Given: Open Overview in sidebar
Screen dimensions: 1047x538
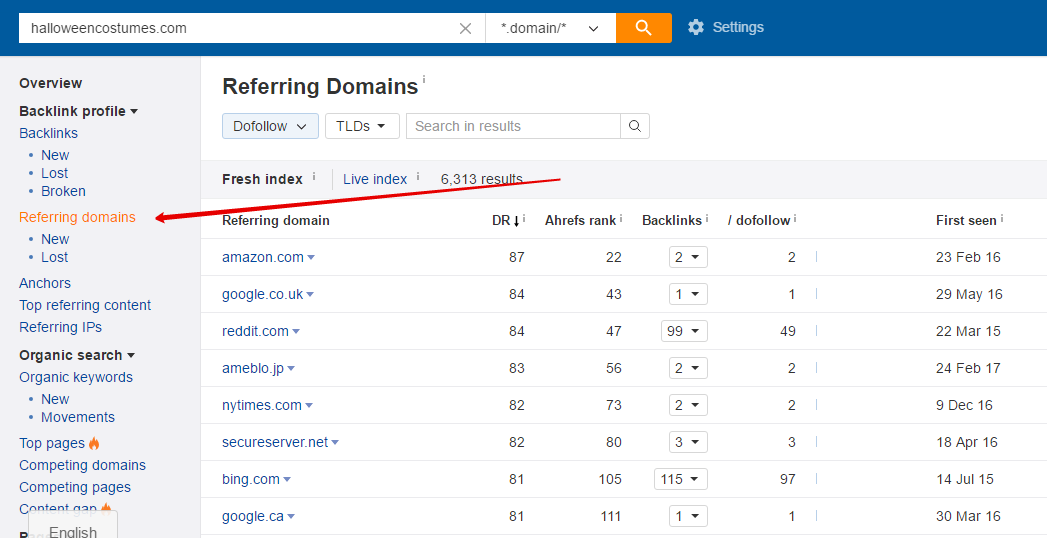Looking at the screenshot, I should pyautogui.click(x=51, y=83).
